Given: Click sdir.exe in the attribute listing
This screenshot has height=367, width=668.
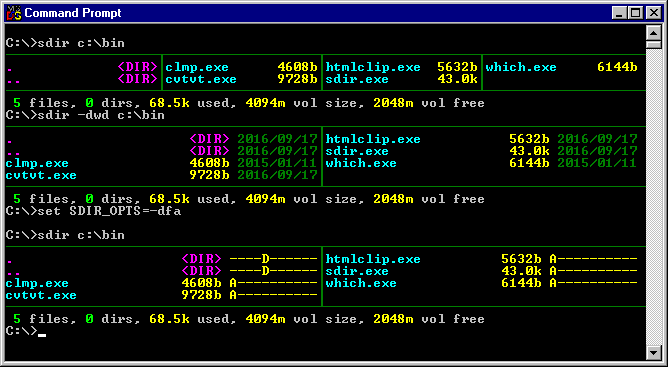Looking at the screenshot, I should (357, 271).
